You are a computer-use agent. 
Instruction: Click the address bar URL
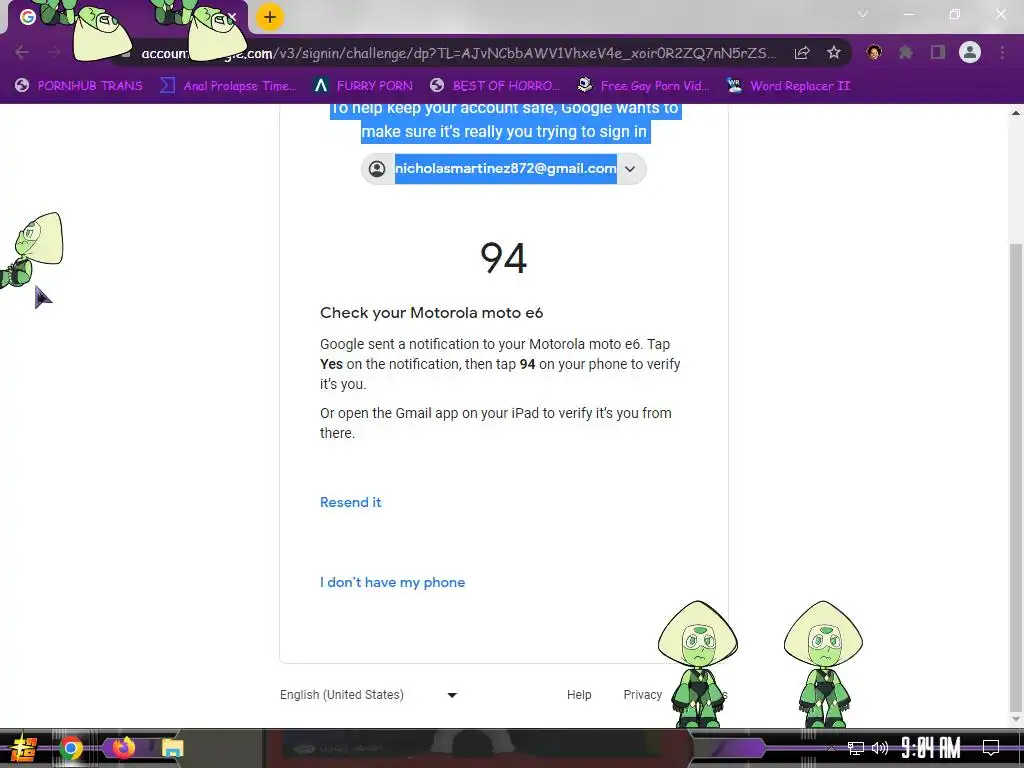[457, 53]
